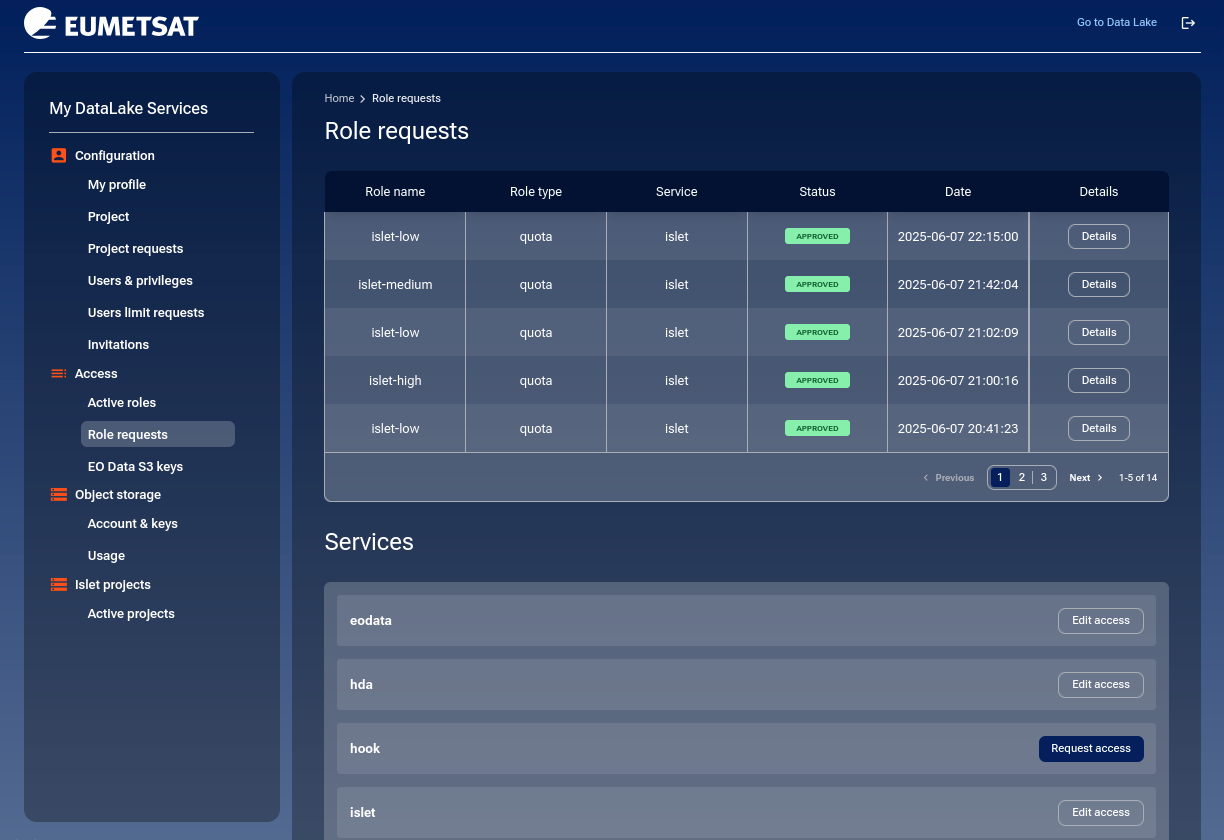Click the islet-high role name cell
1224x840 pixels.
click(395, 381)
